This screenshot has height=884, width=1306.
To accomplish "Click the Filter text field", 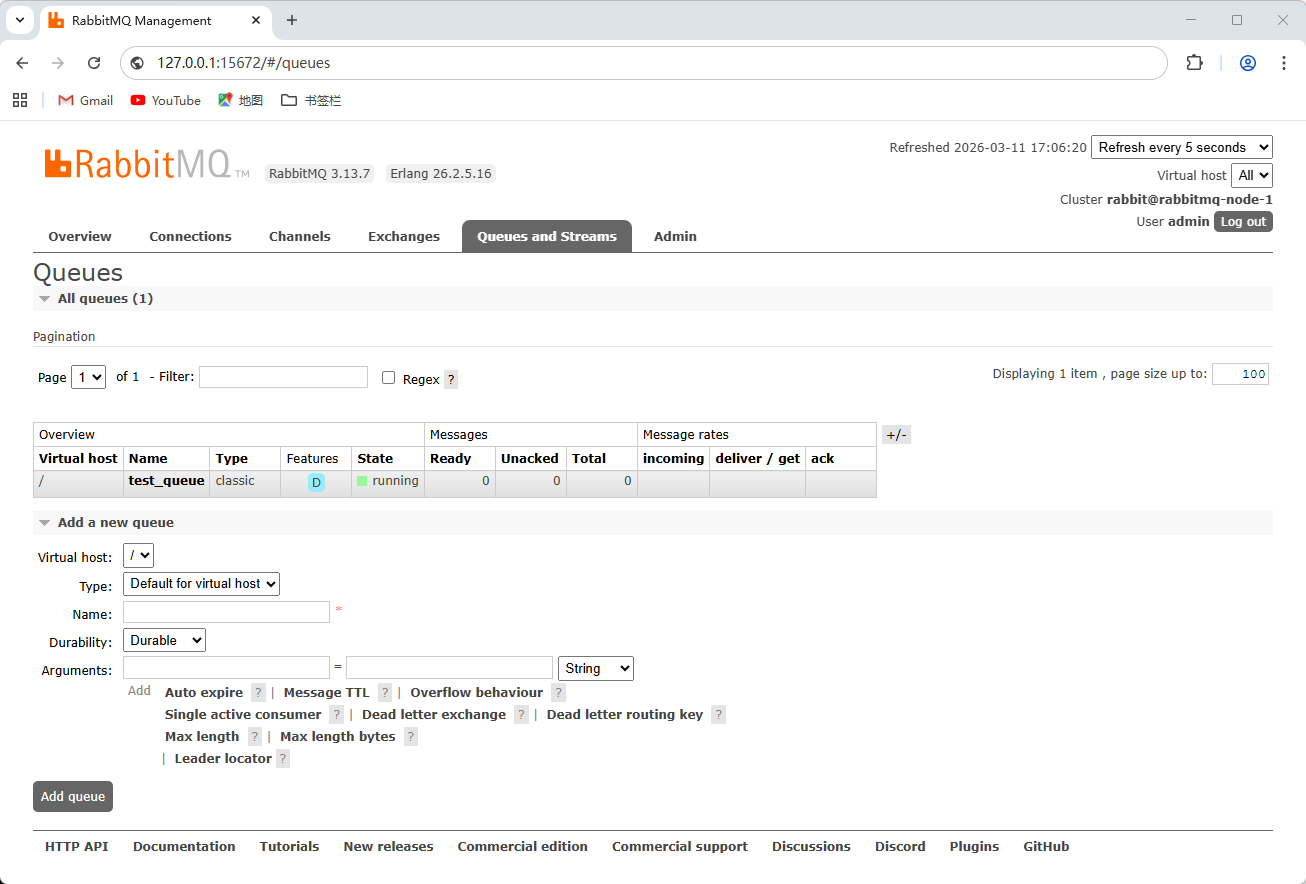I will pos(283,377).
